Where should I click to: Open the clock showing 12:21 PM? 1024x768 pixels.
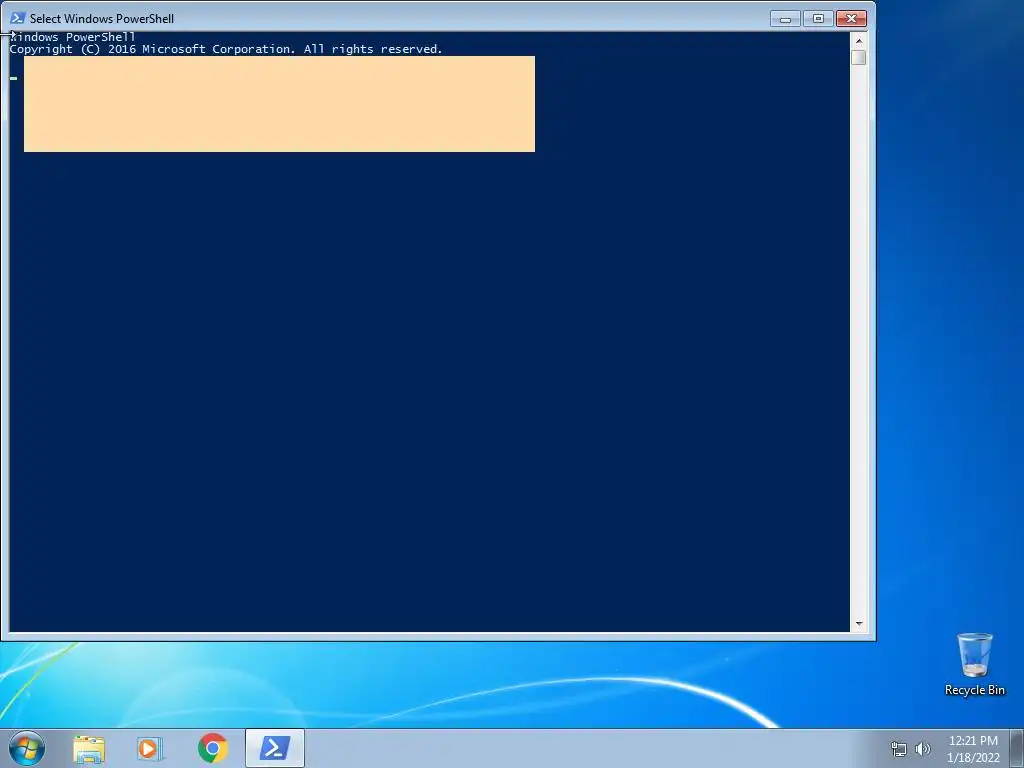(973, 749)
